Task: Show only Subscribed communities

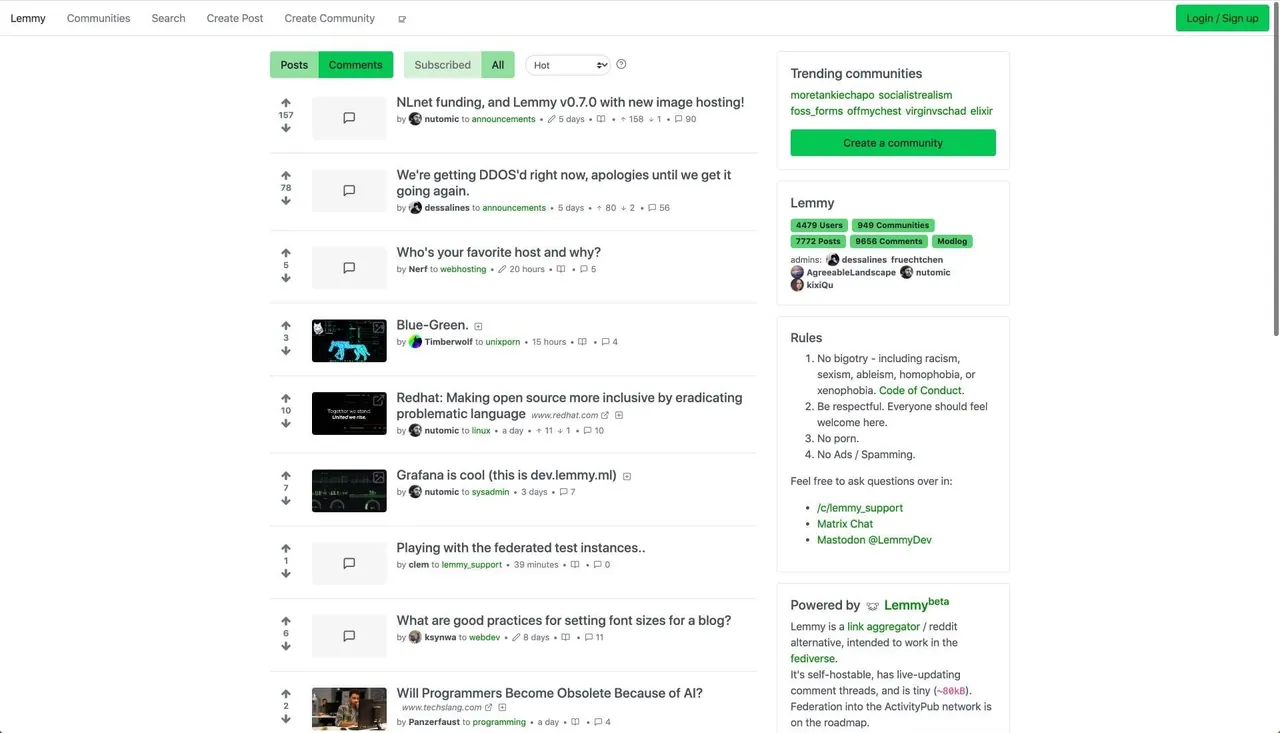Action: (442, 65)
